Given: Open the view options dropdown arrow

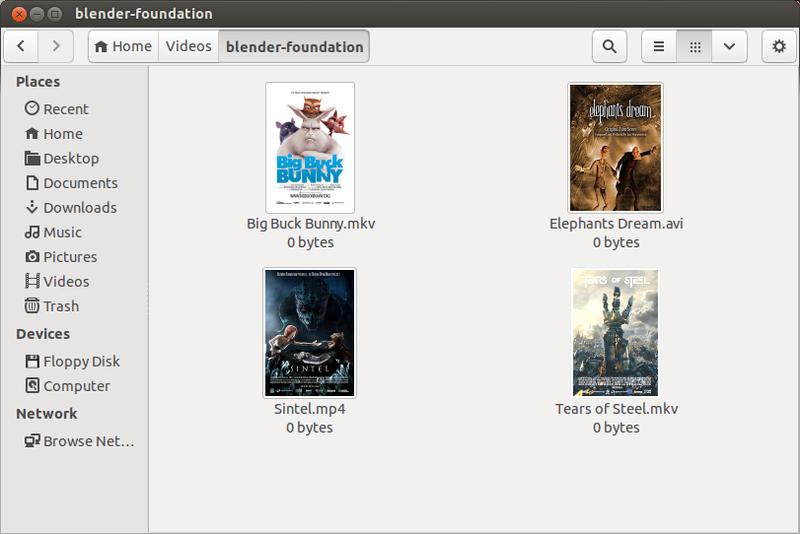Looking at the screenshot, I should [730, 46].
